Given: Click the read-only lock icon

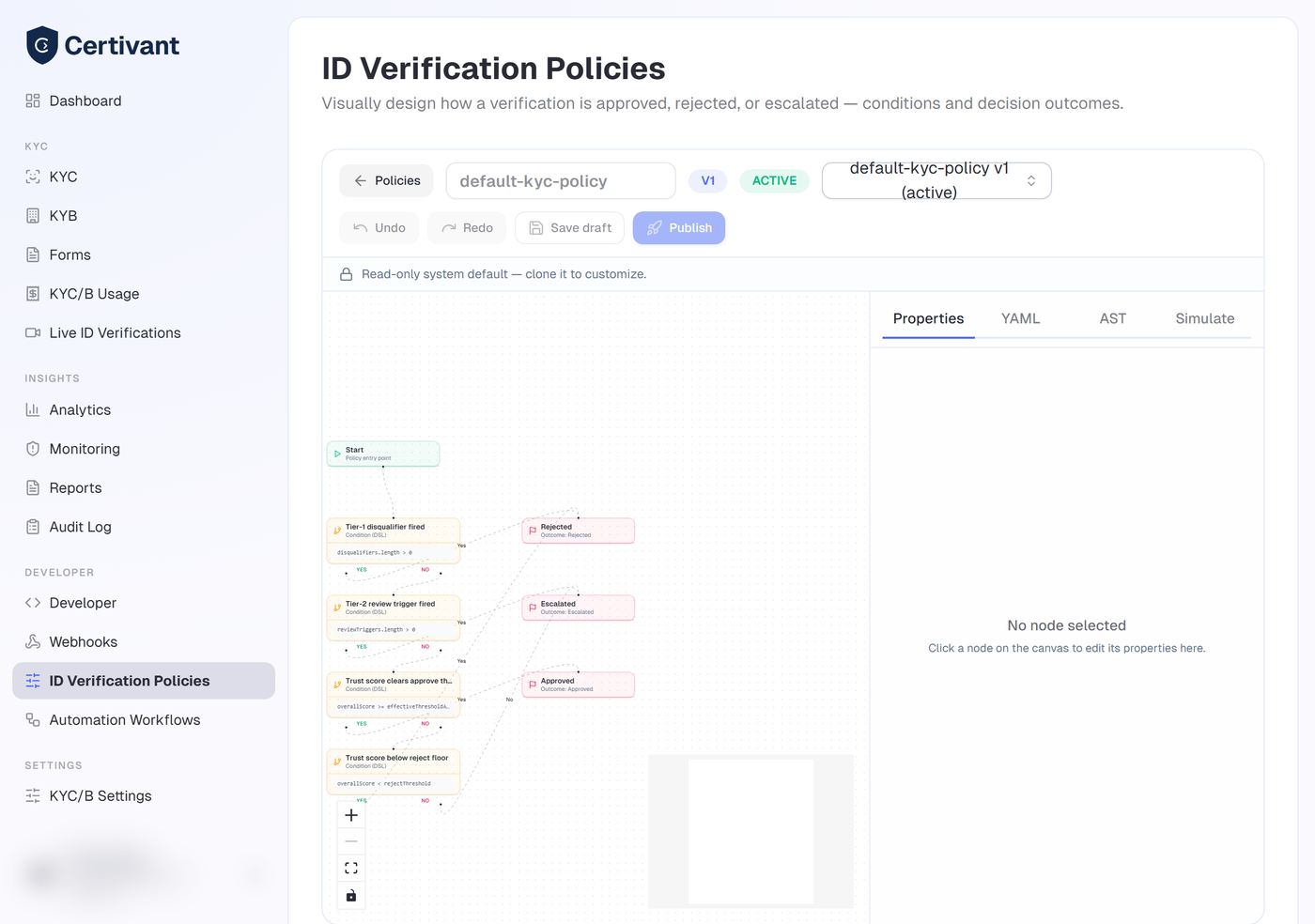Looking at the screenshot, I should (x=346, y=274).
